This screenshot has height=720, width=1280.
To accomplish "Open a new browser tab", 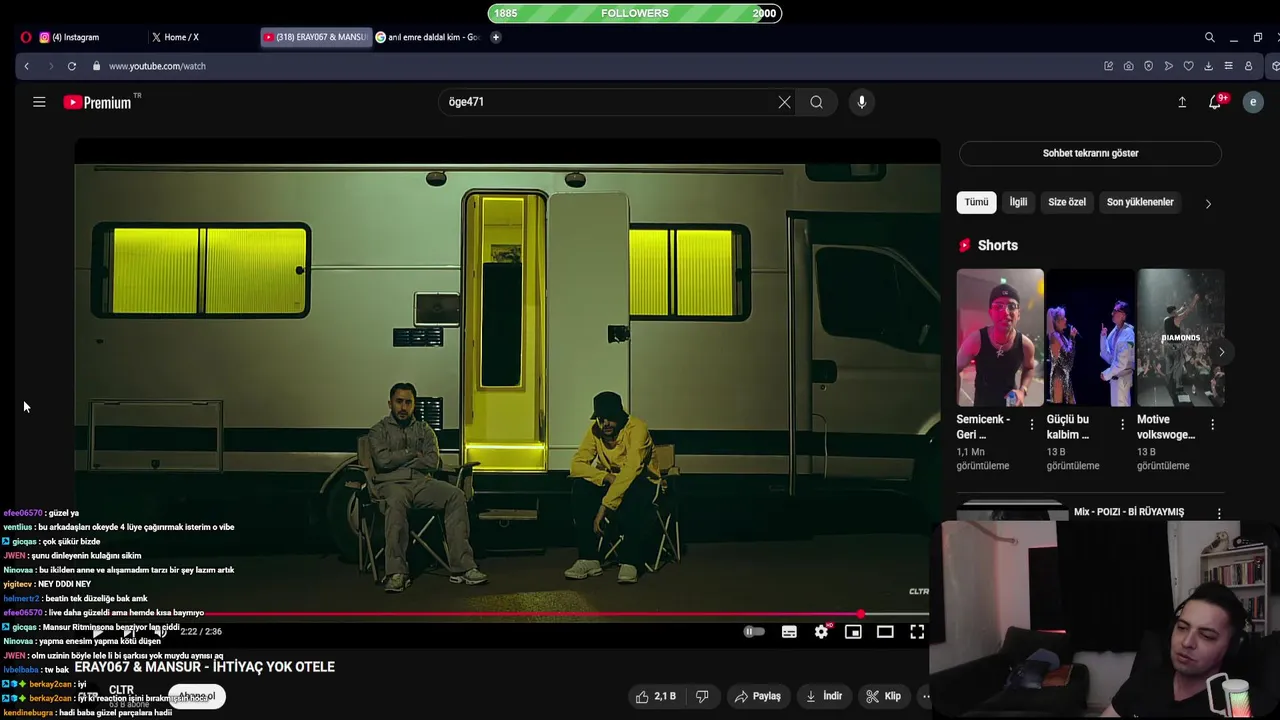I will click(495, 37).
